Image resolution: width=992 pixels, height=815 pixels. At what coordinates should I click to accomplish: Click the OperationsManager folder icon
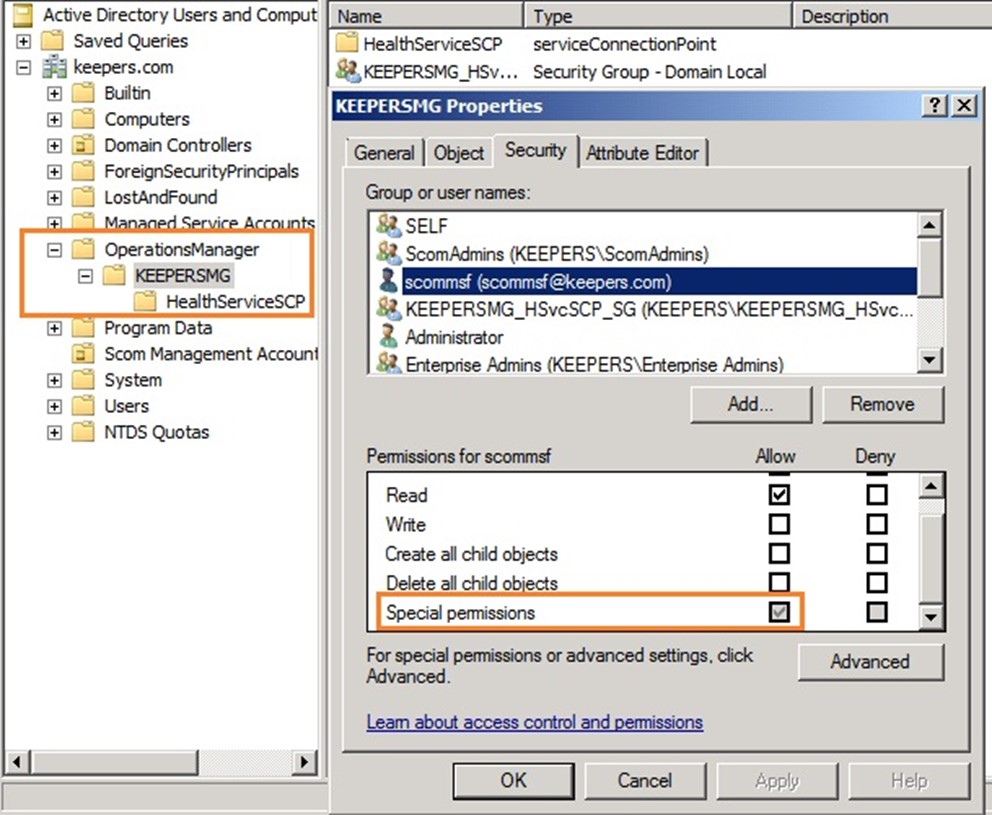click(84, 249)
